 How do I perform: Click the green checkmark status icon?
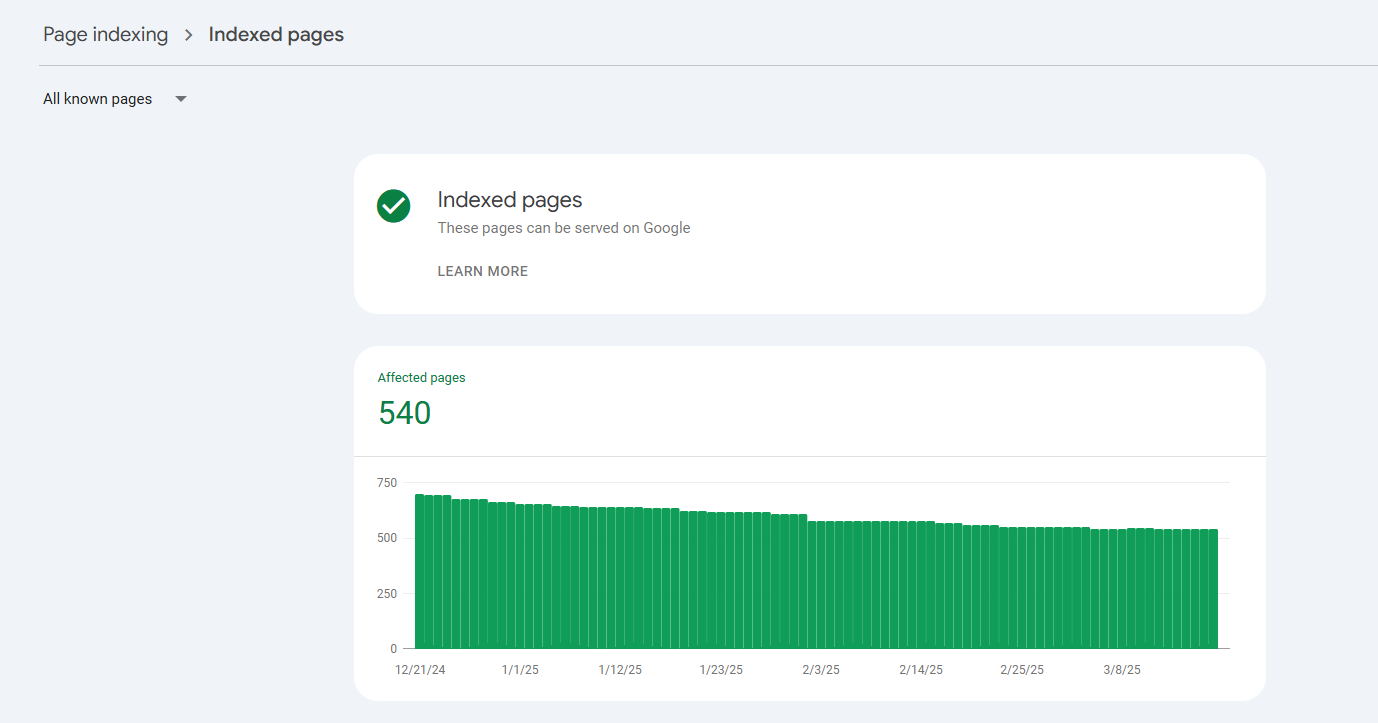click(393, 206)
